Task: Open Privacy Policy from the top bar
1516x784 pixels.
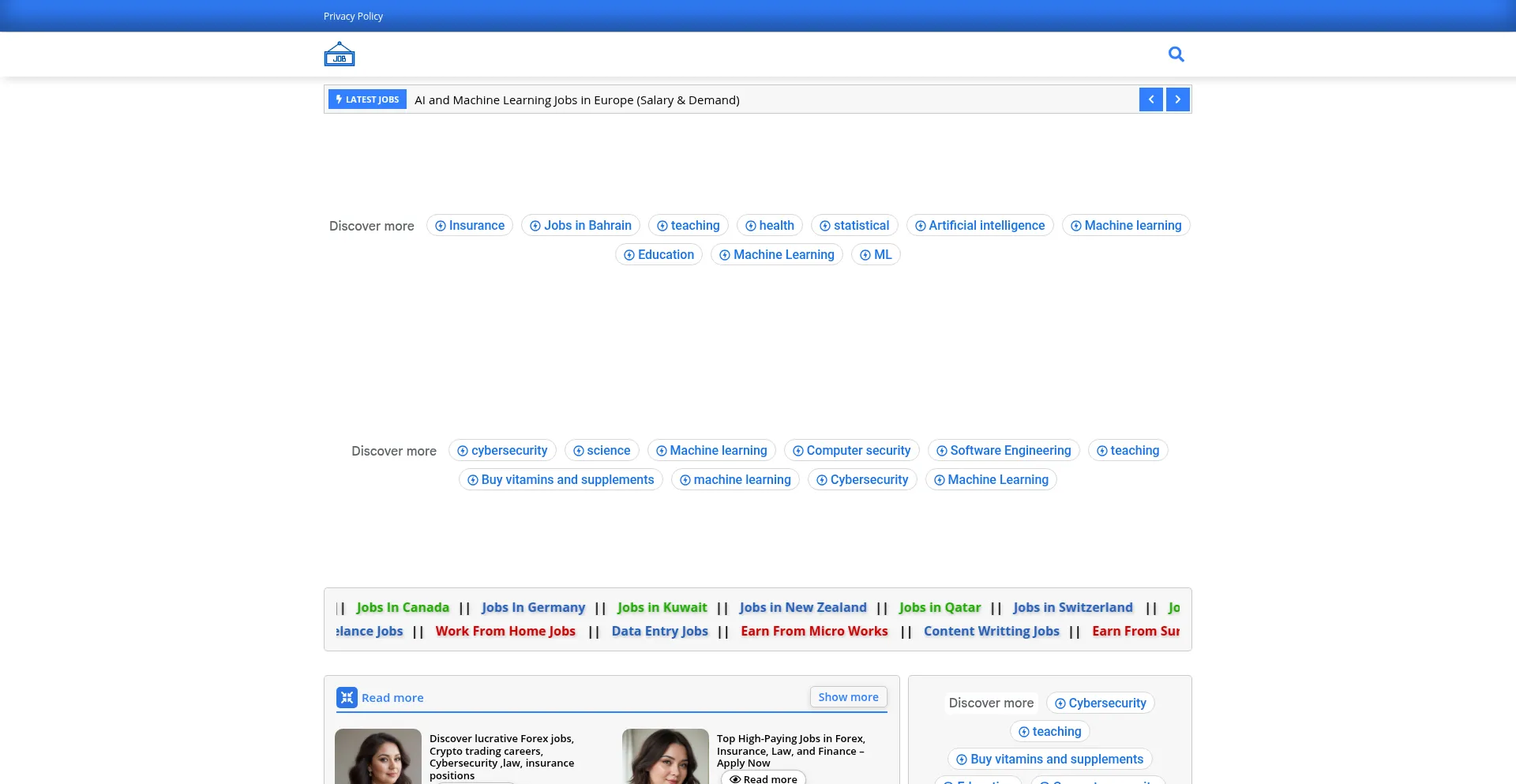Action: (x=352, y=16)
